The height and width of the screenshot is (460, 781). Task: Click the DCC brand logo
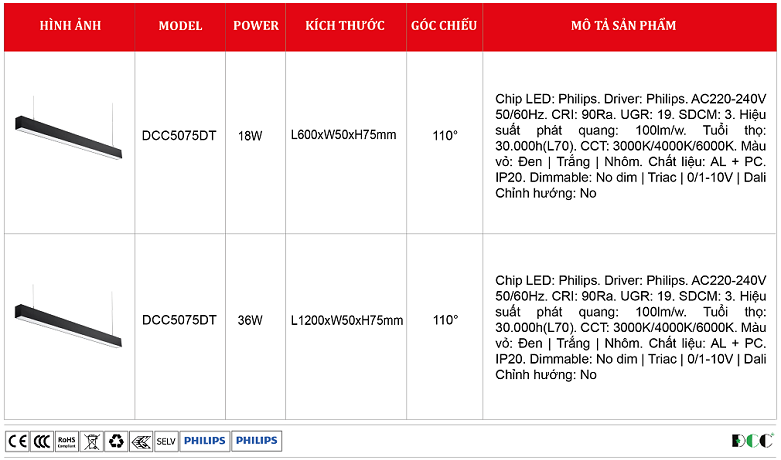click(752, 440)
